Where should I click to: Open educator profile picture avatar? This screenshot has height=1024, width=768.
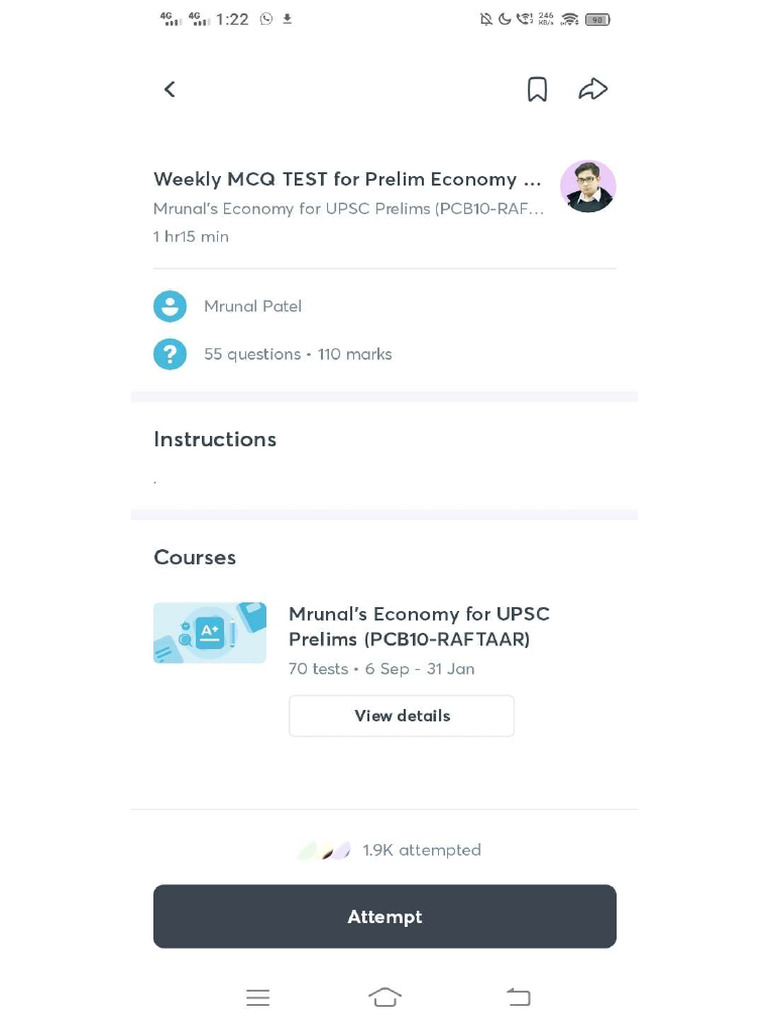[588, 186]
